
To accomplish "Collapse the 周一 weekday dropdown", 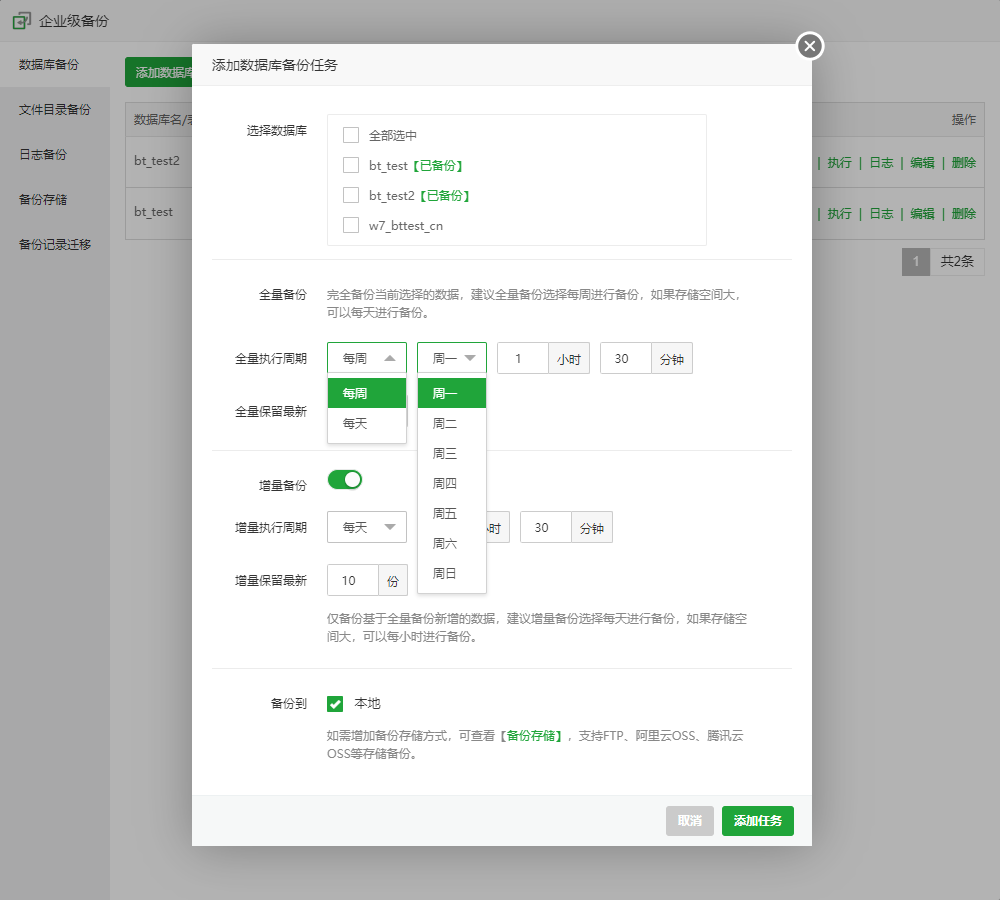I will coord(451,358).
